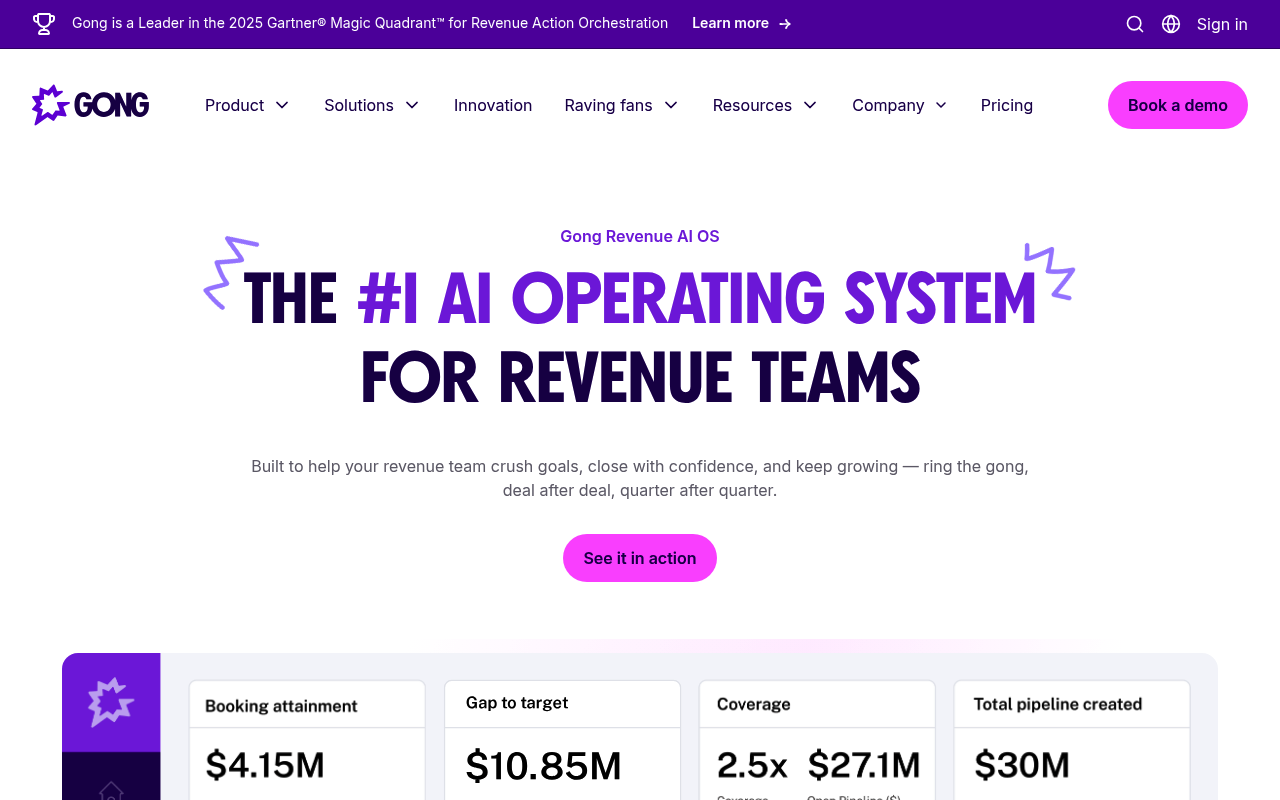
Task: Select the Gap to target card
Action: pyautogui.click(x=562, y=740)
